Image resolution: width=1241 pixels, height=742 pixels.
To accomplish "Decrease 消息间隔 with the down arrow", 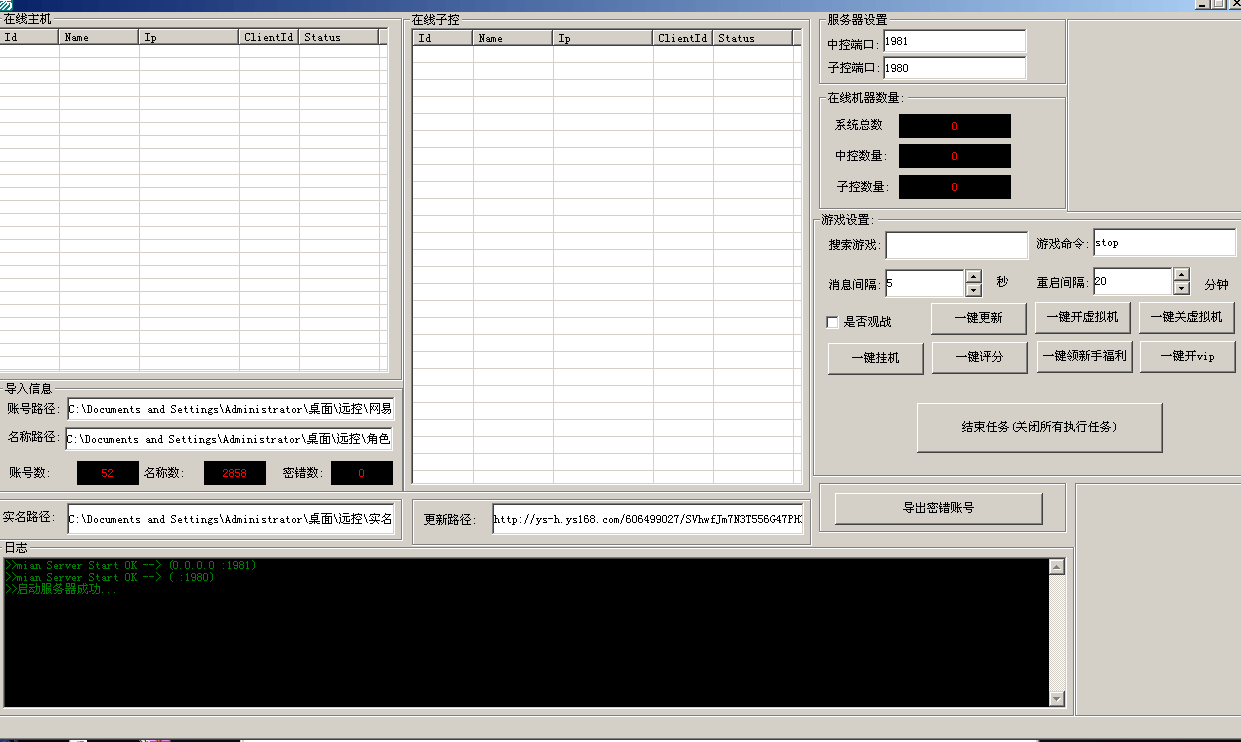I will [973, 290].
